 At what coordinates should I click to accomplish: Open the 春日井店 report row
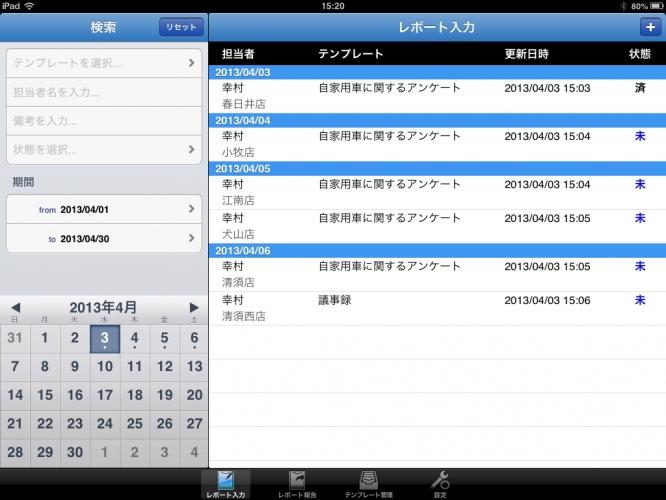[437, 96]
